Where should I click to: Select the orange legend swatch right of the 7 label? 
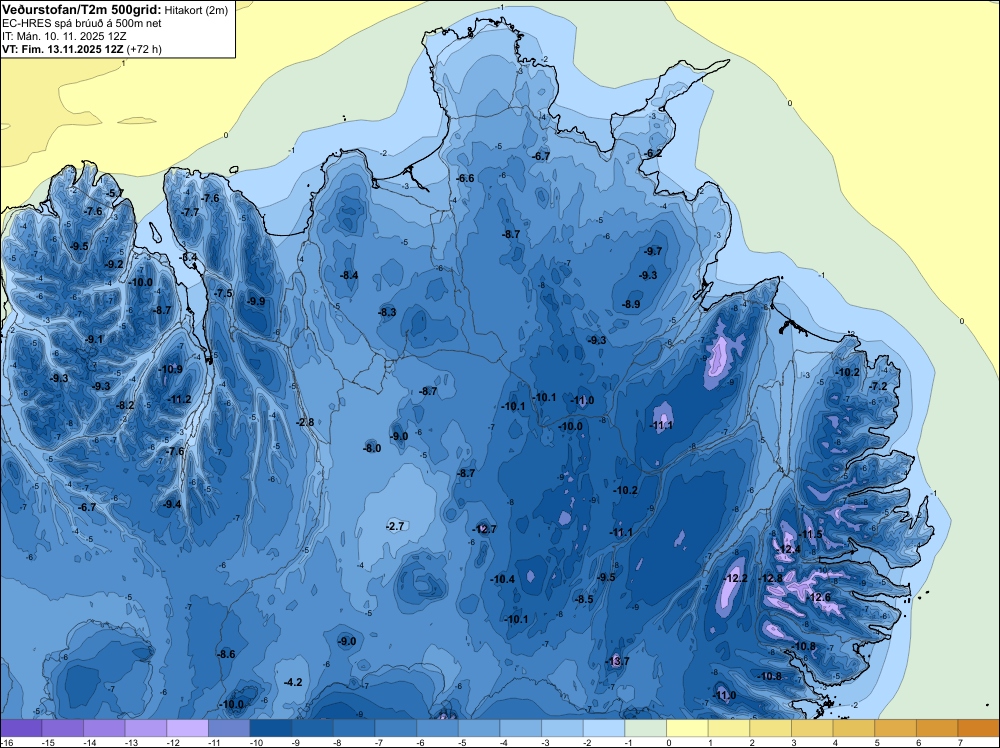point(979,728)
